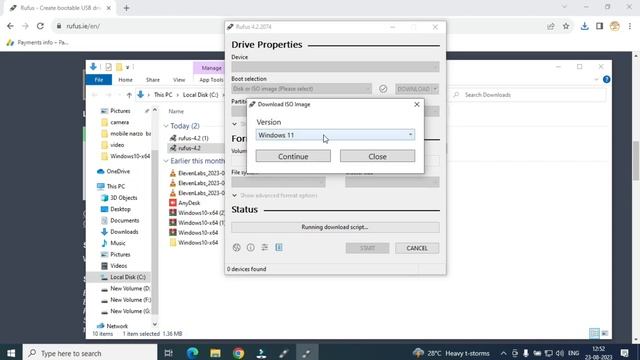The height and width of the screenshot is (360, 640).
Task: Open View tab in File Explorer ribbon
Action: point(179,80)
